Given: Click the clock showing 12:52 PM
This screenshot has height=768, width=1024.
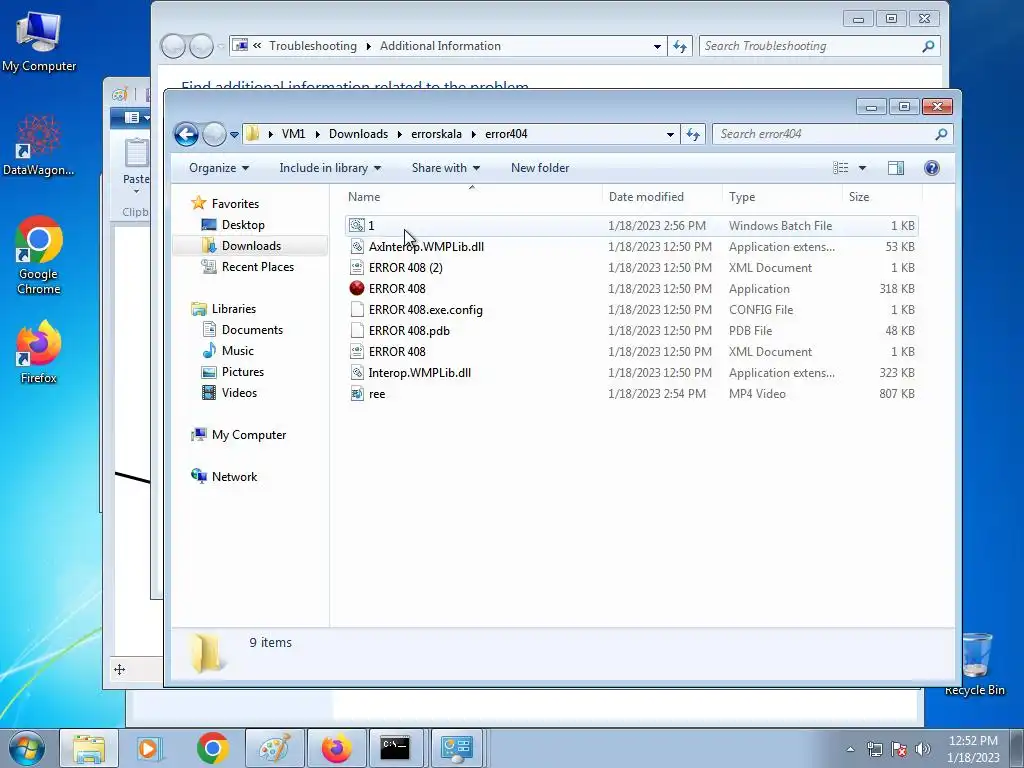Looking at the screenshot, I should click(x=973, y=741).
